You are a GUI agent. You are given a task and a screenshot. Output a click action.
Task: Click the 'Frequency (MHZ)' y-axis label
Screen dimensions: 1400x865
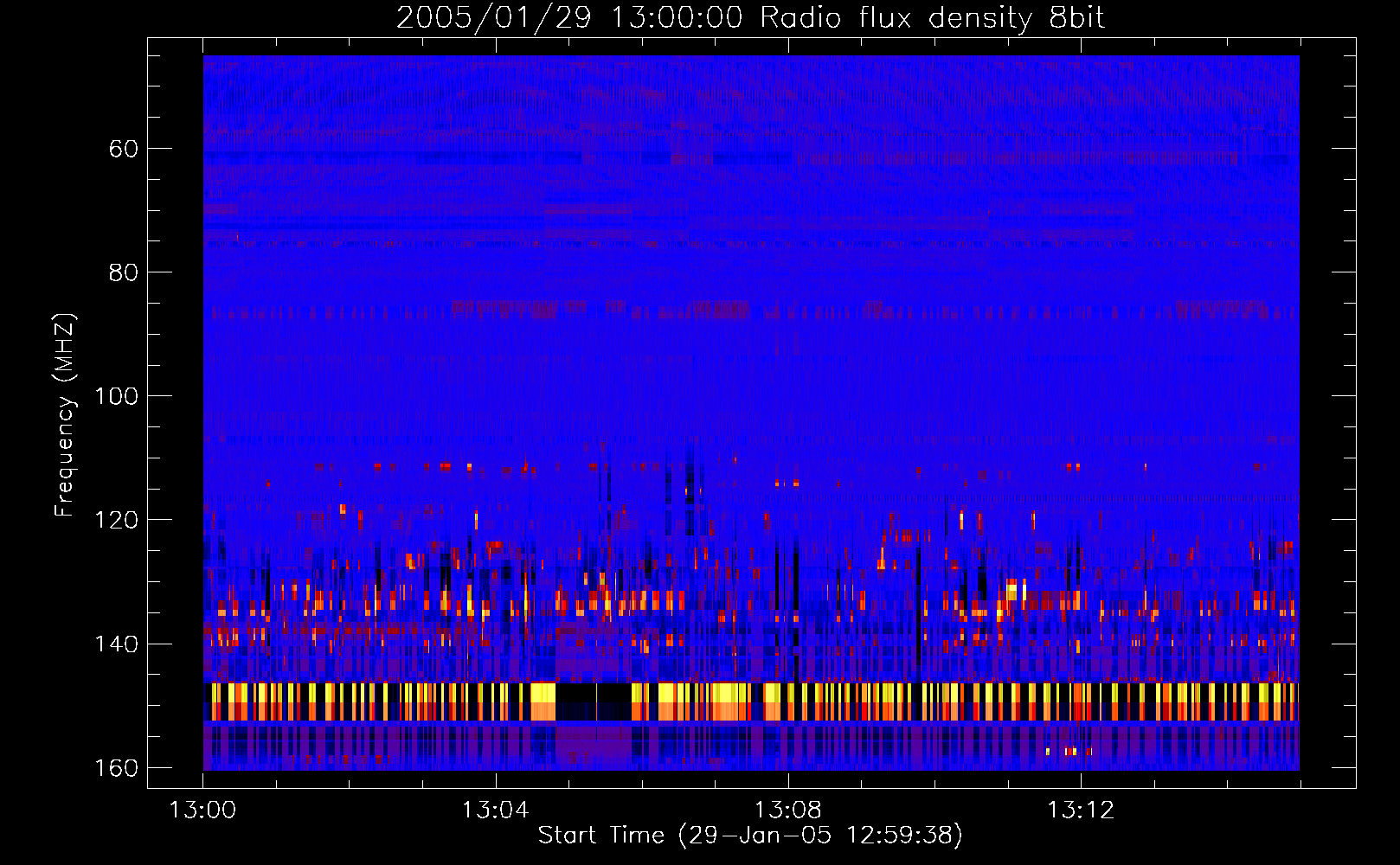(64, 414)
